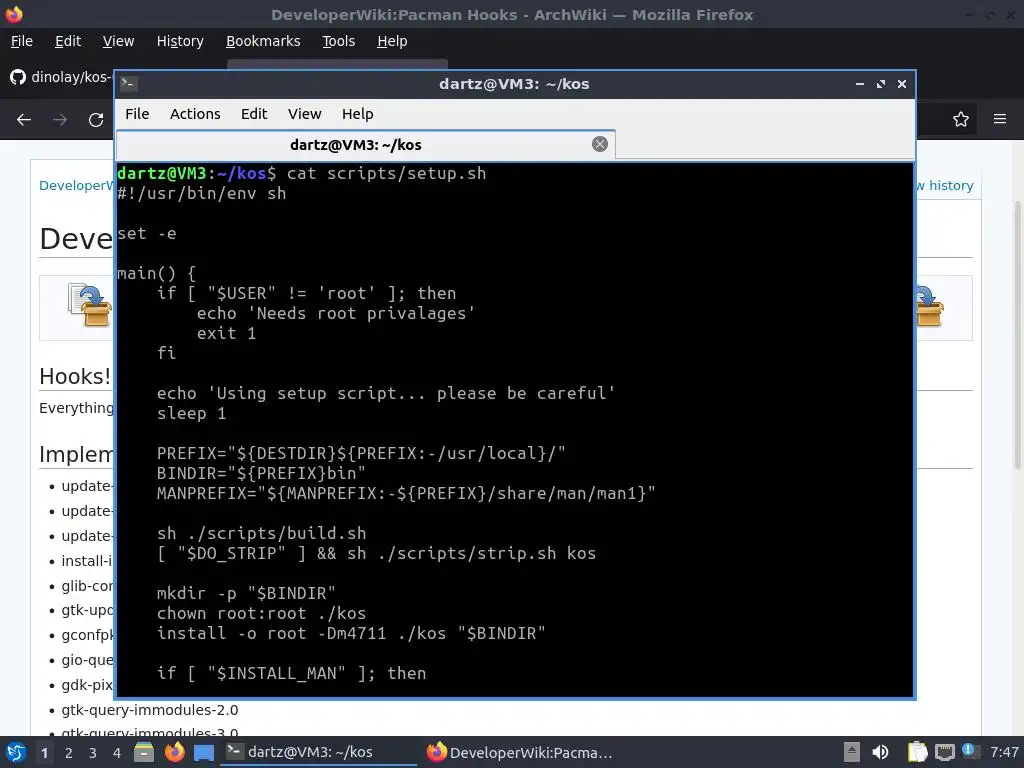This screenshot has height=768, width=1024.
Task: Launch file manager from taskbar
Action: coord(144,752)
